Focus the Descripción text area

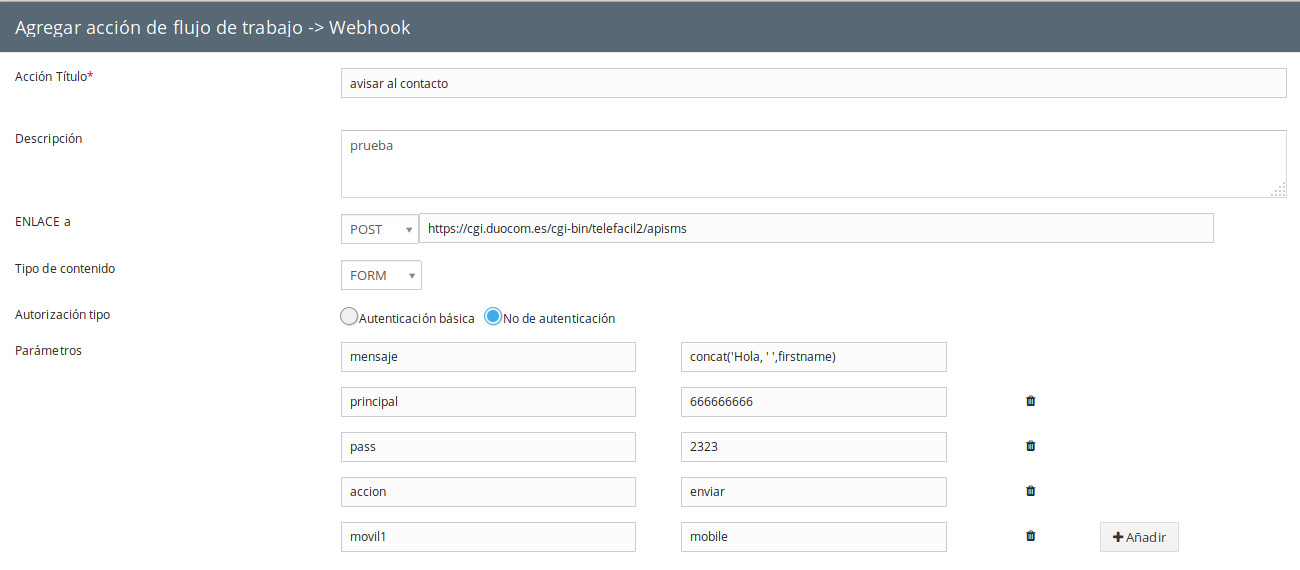812,164
